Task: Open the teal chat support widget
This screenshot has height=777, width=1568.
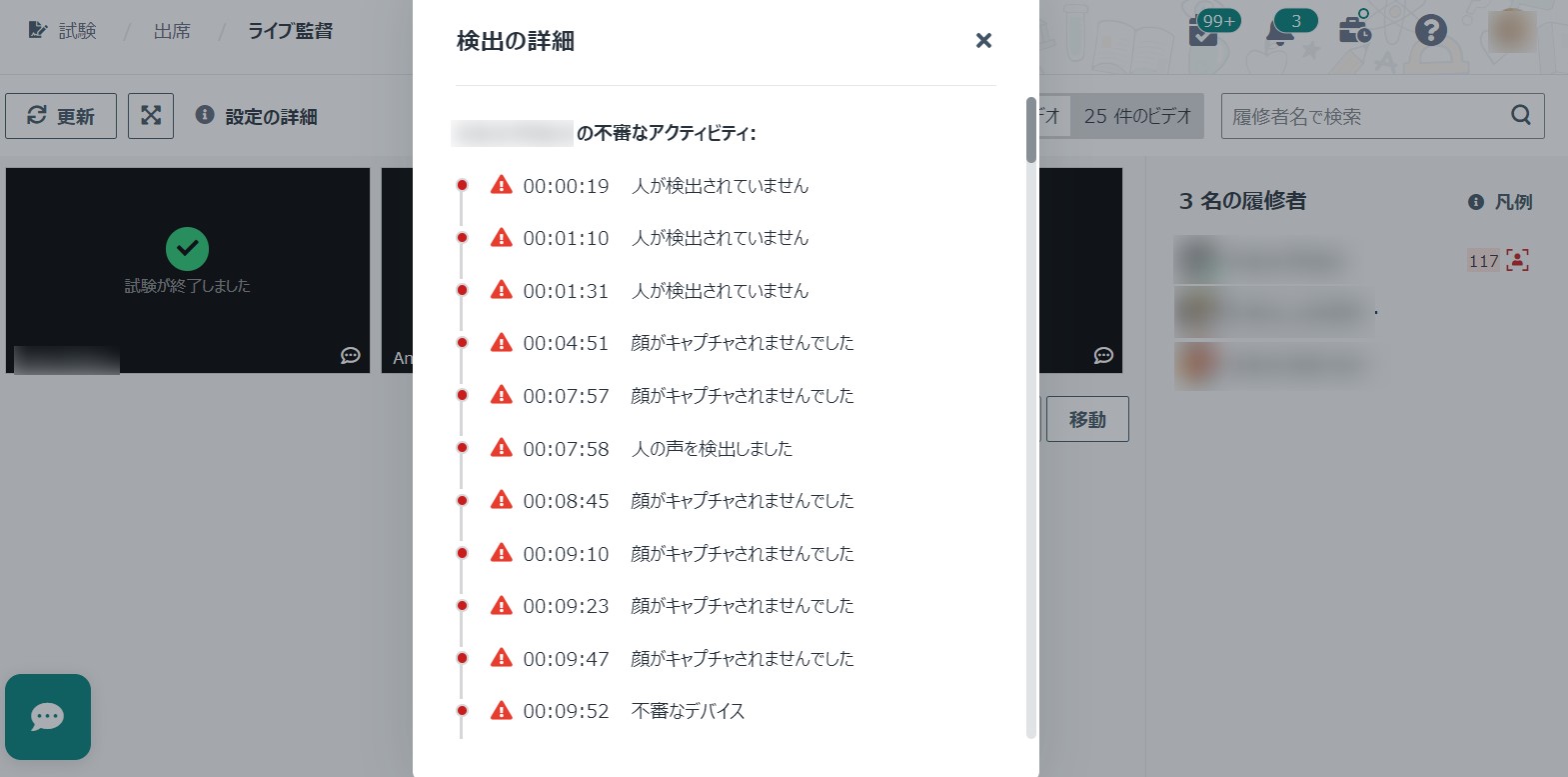Action: pyautogui.click(x=48, y=717)
